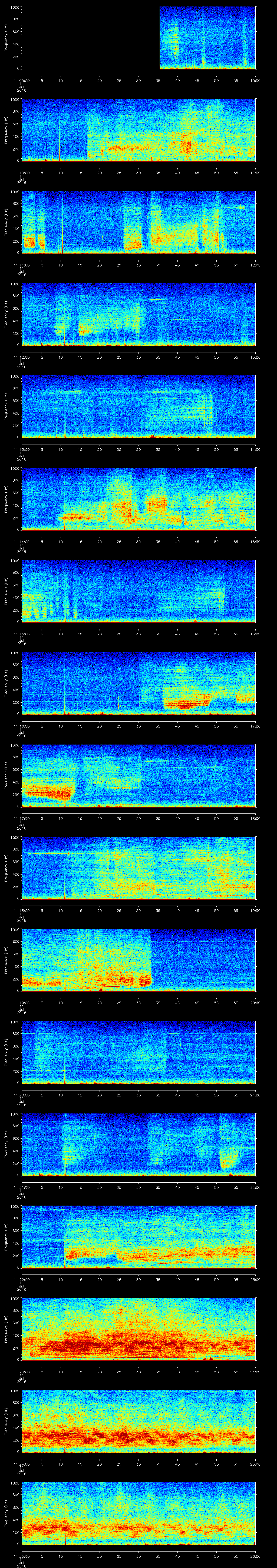The width and height of the screenshot is (277, 1568).
Task: Click the 16:00 axis end label
Action: pyautogui.click(x=256, y=634)
